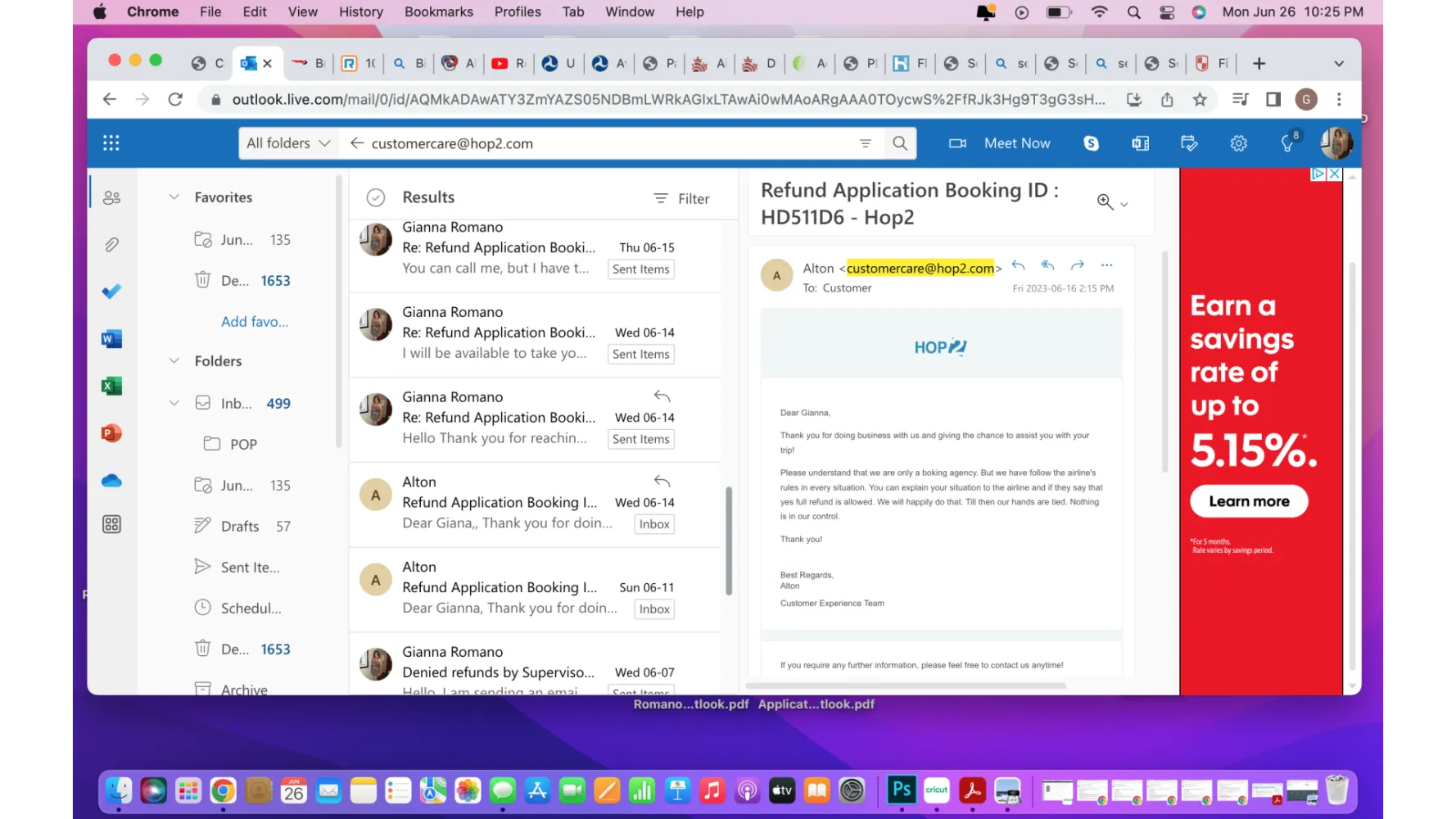The image size is (1456, 819).
Task: Open My Day calendar-check icon
Action: click(1189, 143)
